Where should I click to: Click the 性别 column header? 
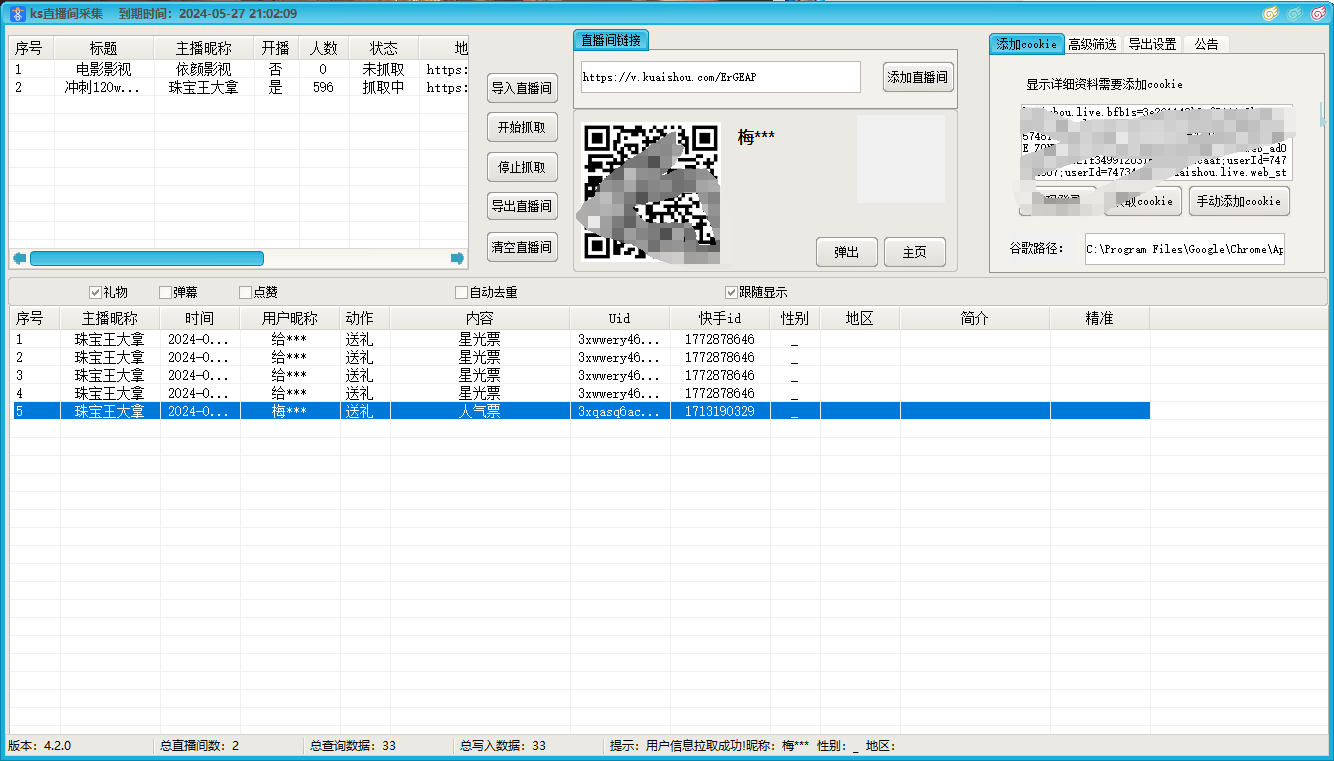[795, 318]
